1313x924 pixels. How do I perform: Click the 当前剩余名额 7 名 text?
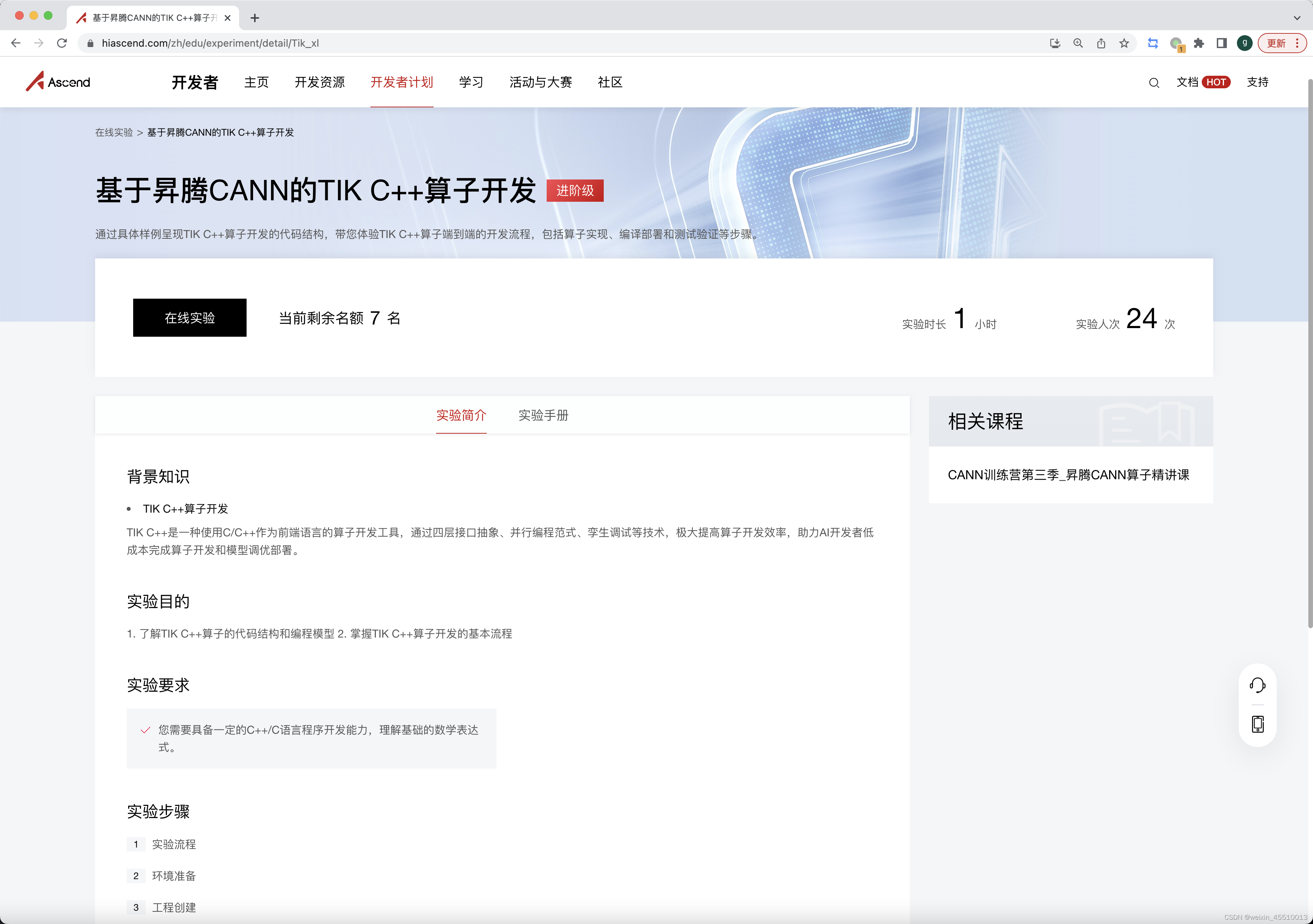(x=339, y=318)
